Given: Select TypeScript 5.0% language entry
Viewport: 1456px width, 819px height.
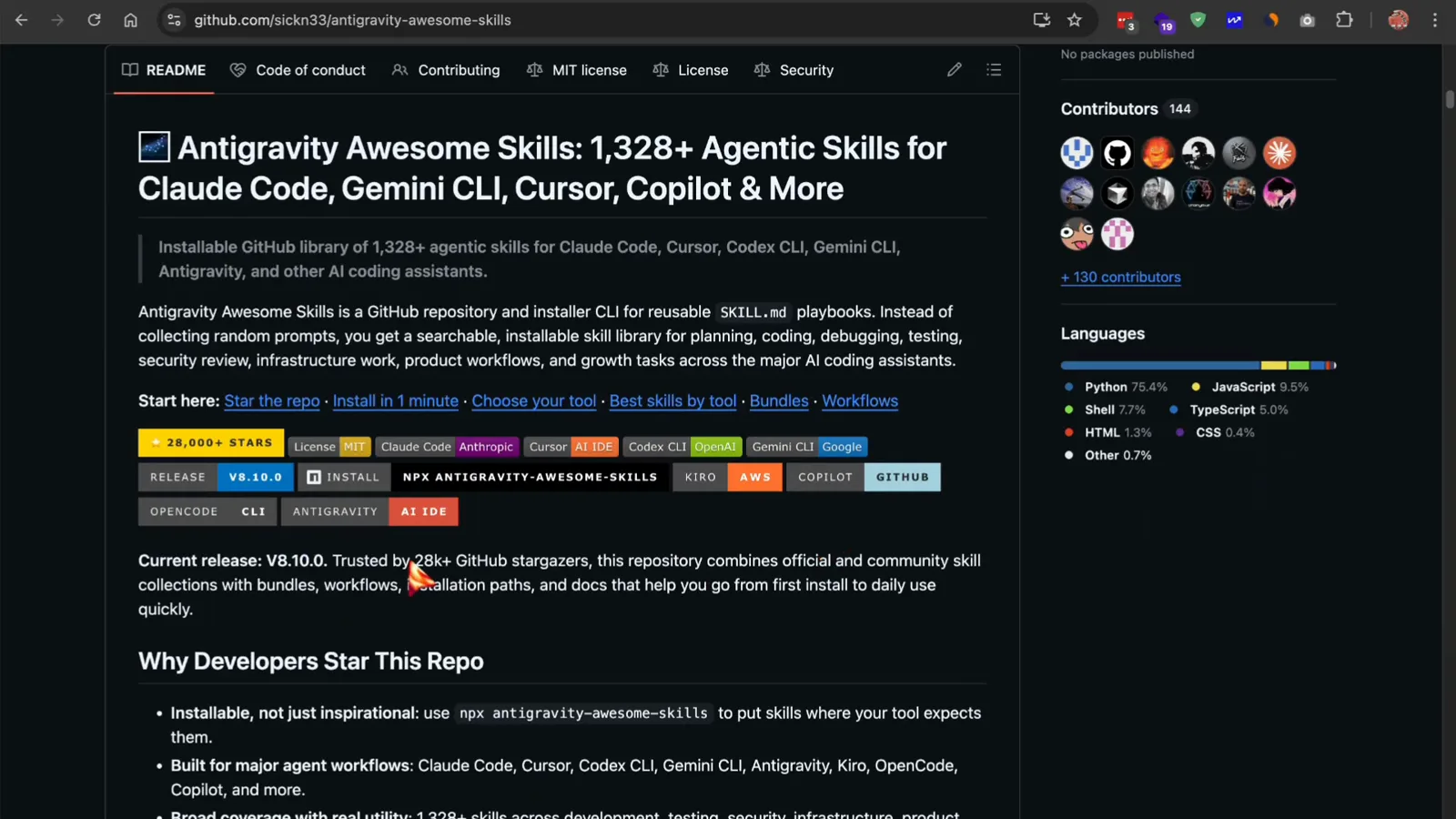Looking at the screenshot, I should point(1228,409).
